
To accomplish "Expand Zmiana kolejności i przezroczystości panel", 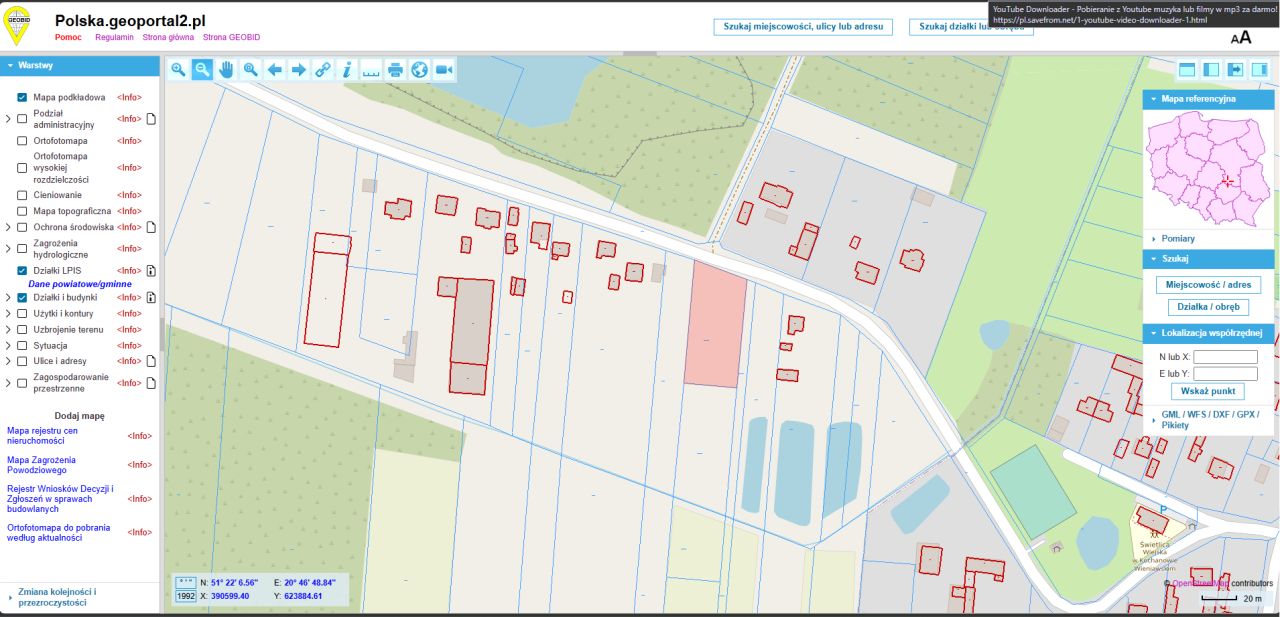I will click(80, 598).
